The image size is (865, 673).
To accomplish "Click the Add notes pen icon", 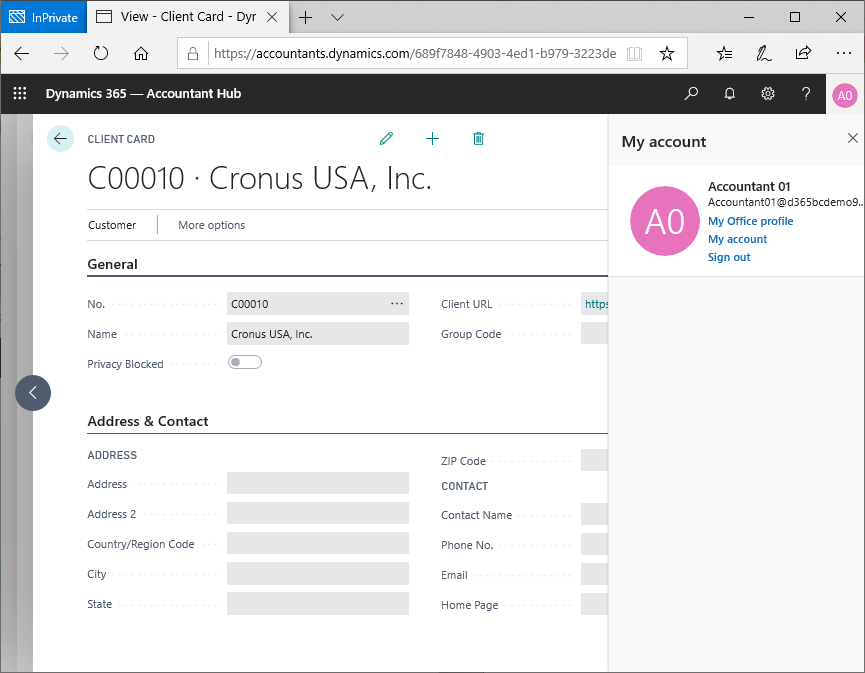I will pos(763,54).
